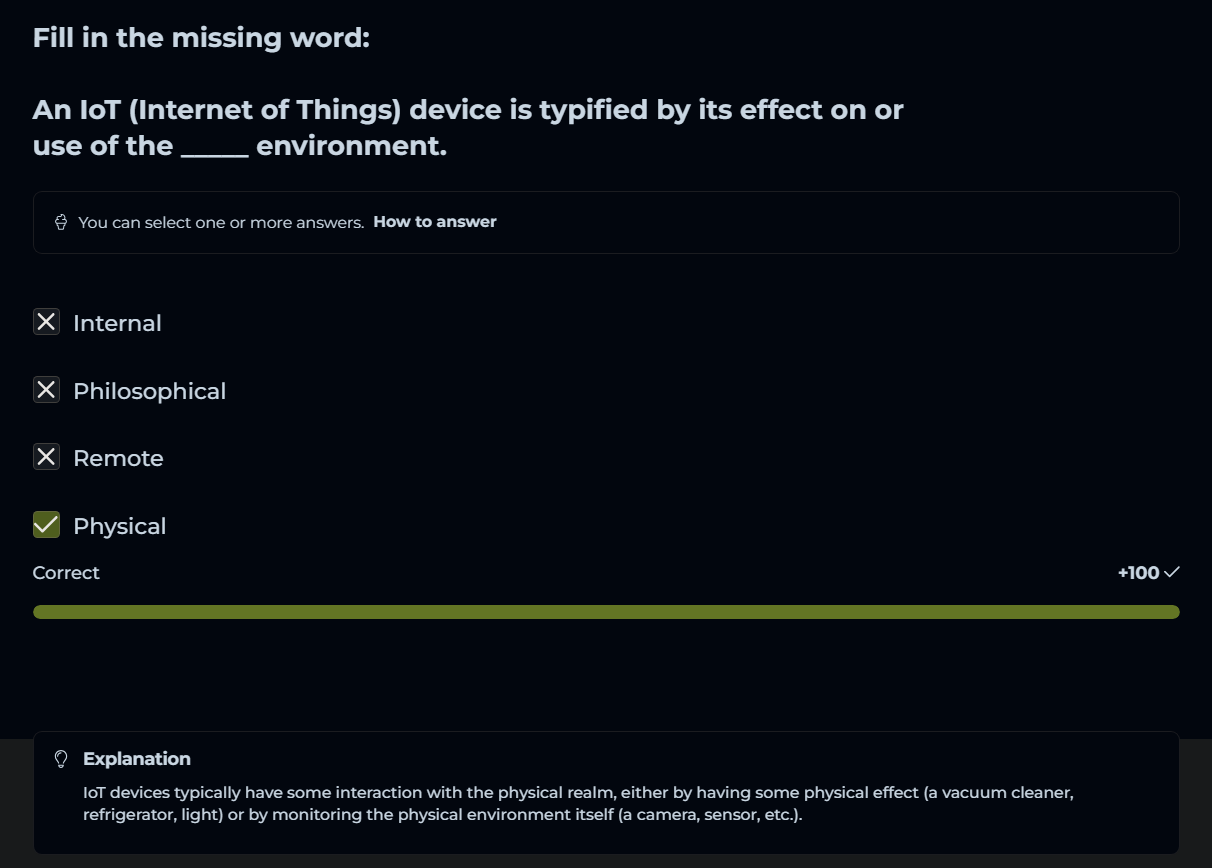The image size is (1212, 868).
Task: Click the explanation paragraph about IoT devices
Action: pos(578,803)
